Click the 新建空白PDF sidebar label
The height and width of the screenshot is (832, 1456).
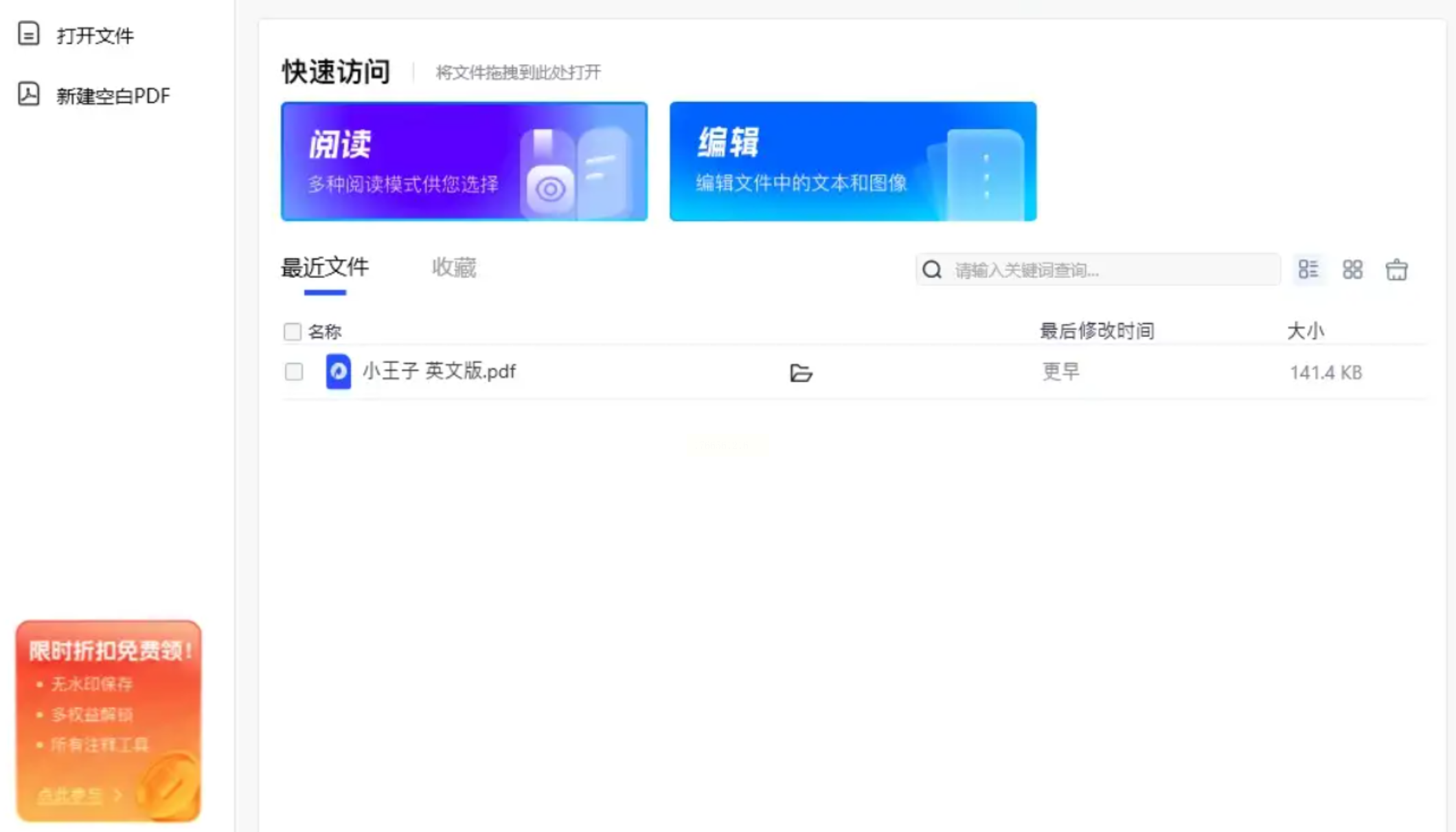[x=113, y=96]
